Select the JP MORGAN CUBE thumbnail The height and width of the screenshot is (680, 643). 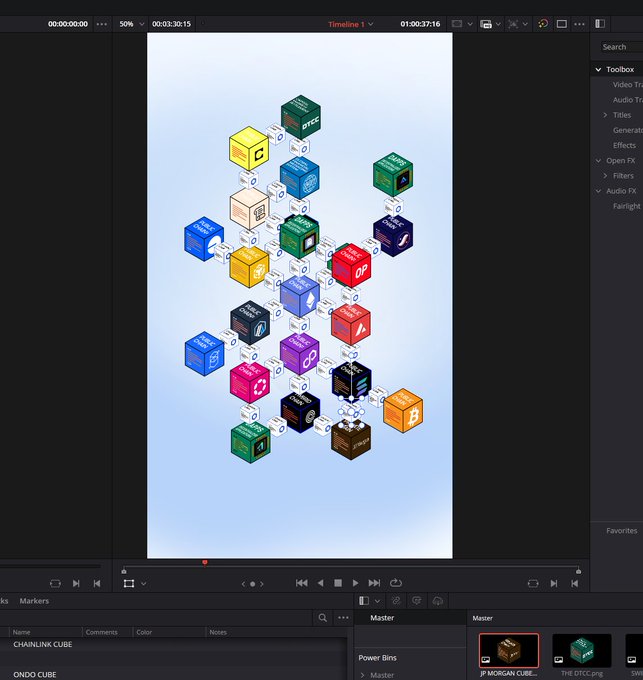click(509, 650)
